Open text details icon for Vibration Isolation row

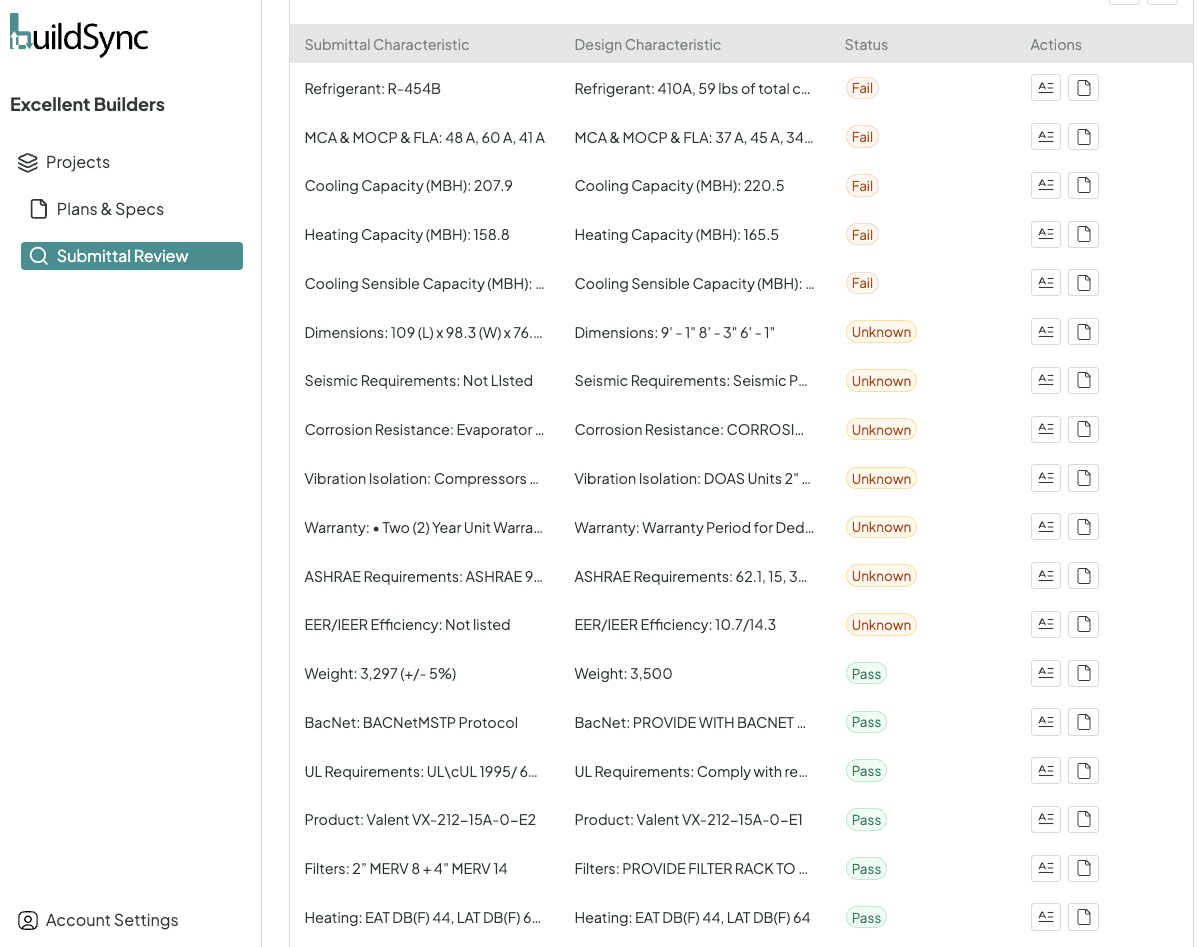point(1046,478)
